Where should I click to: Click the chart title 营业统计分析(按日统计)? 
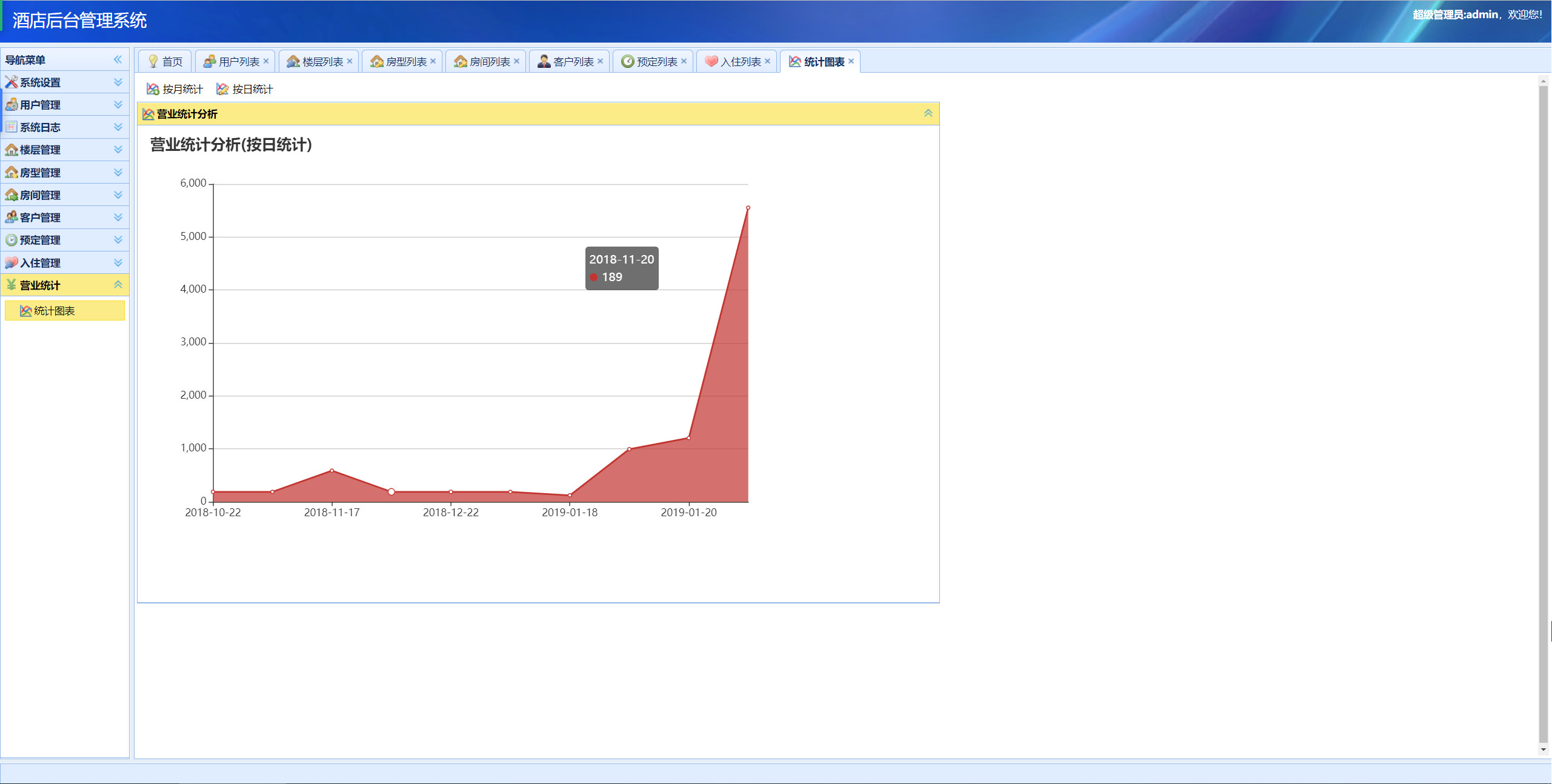[231, 145]
